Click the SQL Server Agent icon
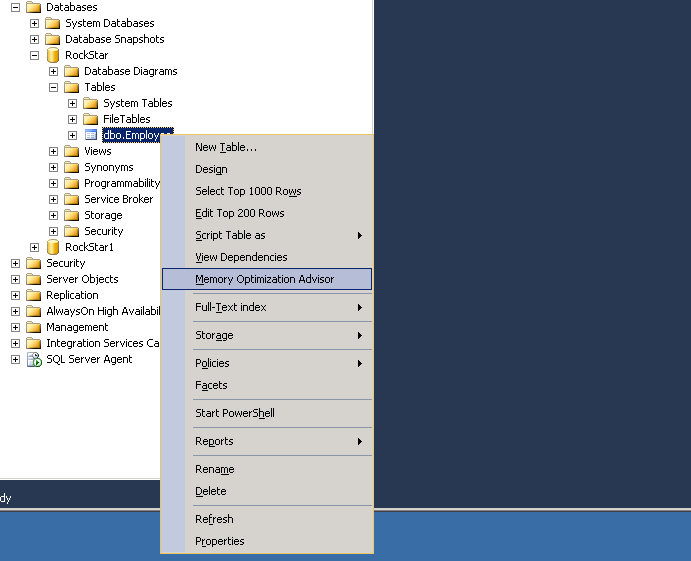This screenshot has height=561, width=691. tap(34, 359)
